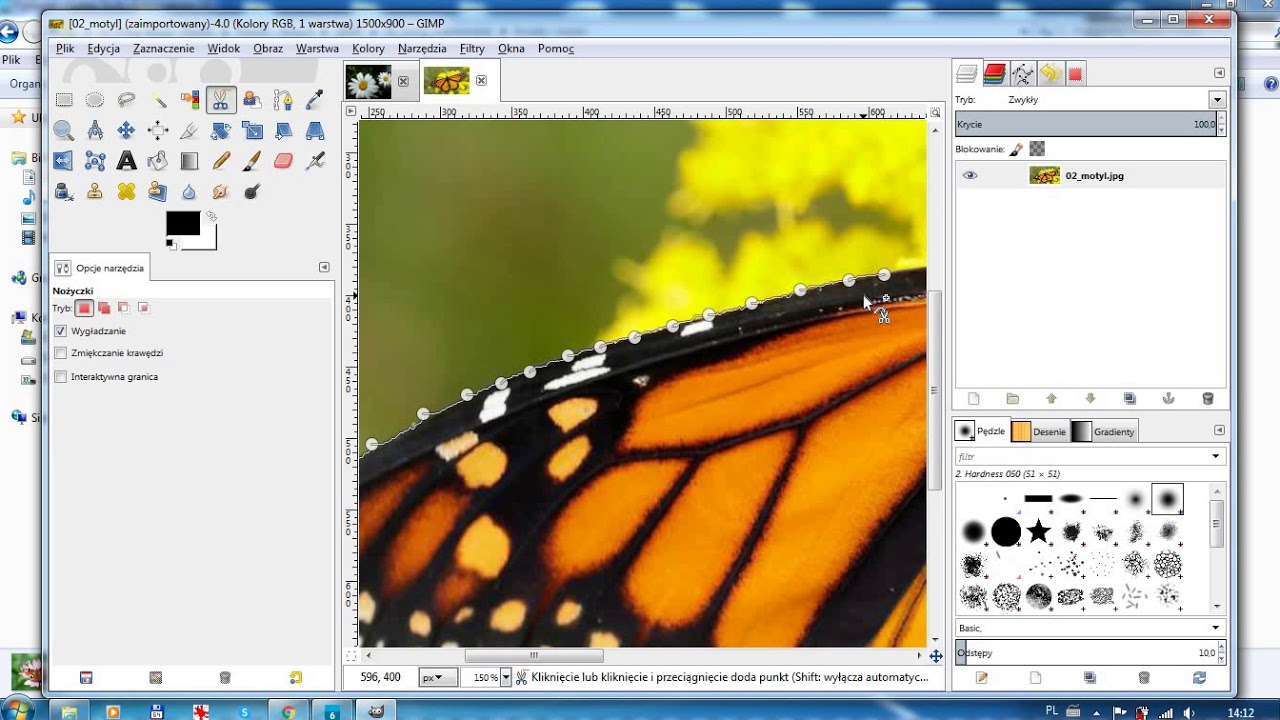Choose the intersect selection mode

click(143, 308)
